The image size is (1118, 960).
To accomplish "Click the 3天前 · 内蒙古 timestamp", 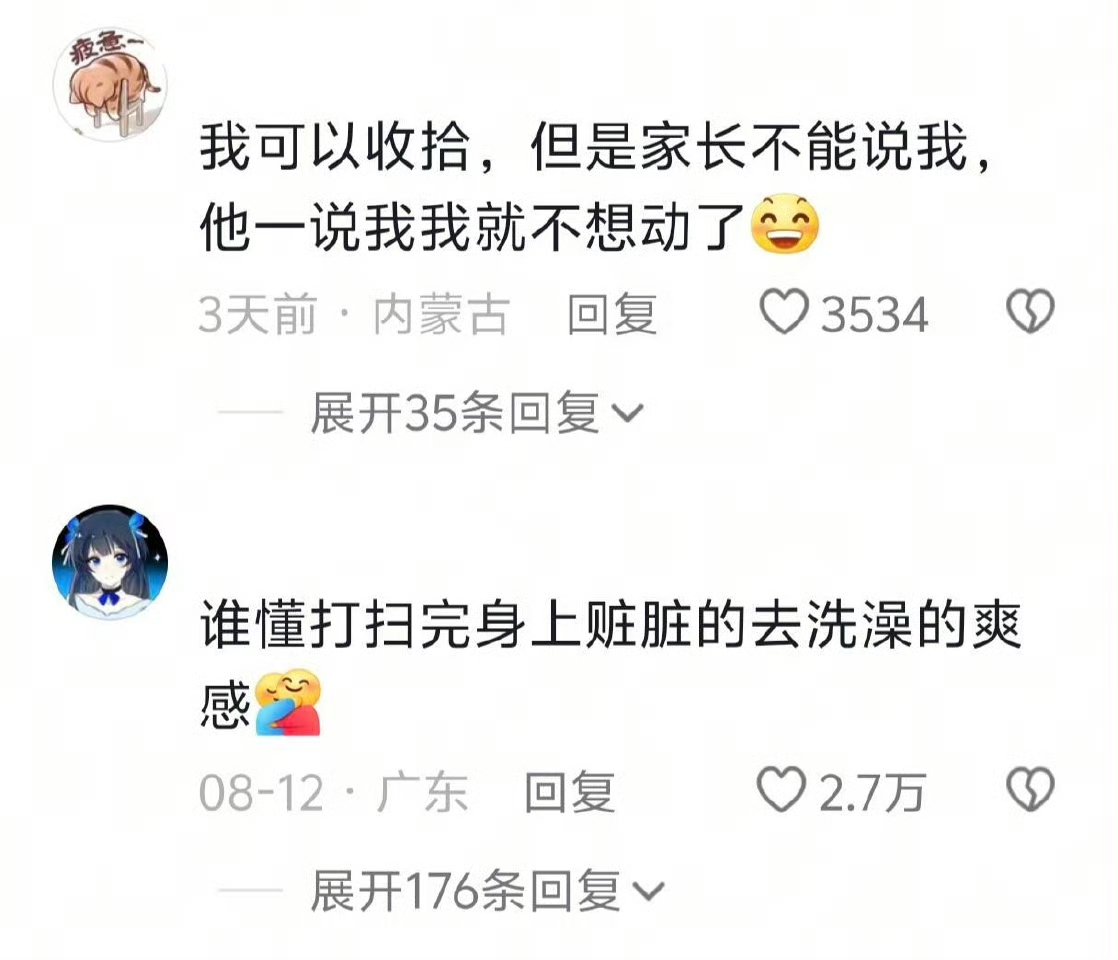I will (x=354, y=314).
